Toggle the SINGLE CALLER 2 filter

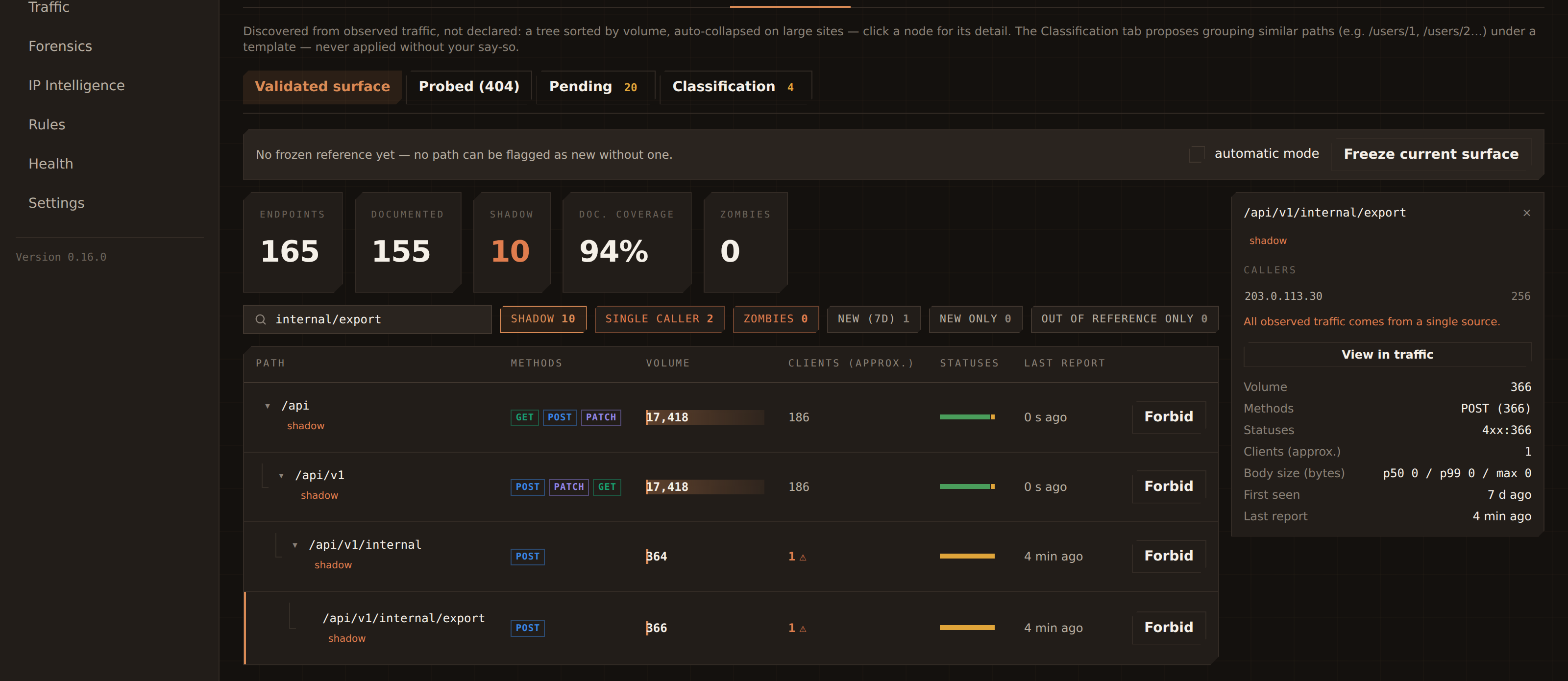tap(659, 319)
